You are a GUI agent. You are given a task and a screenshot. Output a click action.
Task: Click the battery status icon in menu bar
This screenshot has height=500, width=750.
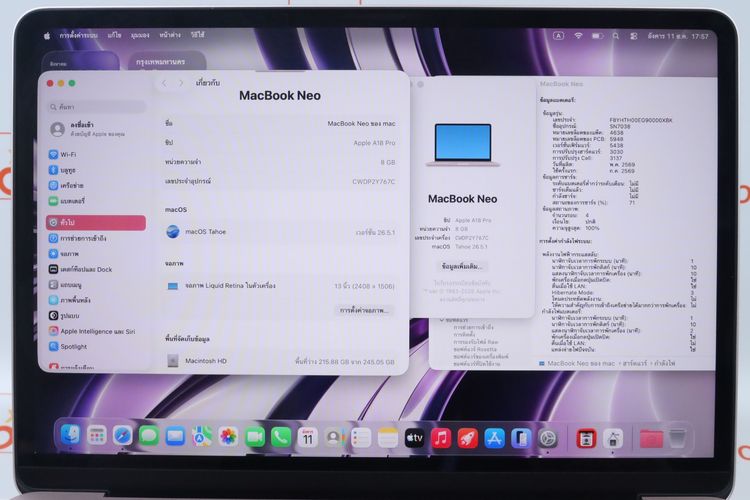click(597, 36)
